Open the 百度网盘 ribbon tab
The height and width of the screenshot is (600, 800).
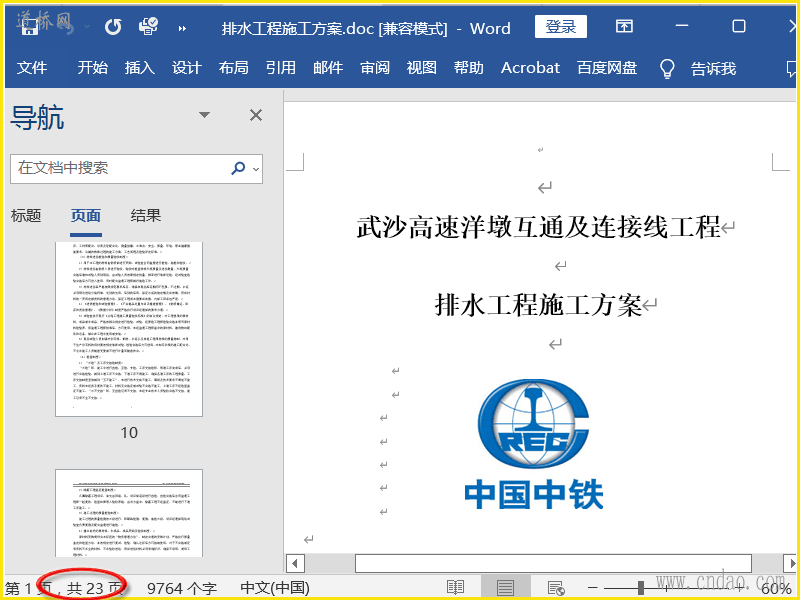607,68
